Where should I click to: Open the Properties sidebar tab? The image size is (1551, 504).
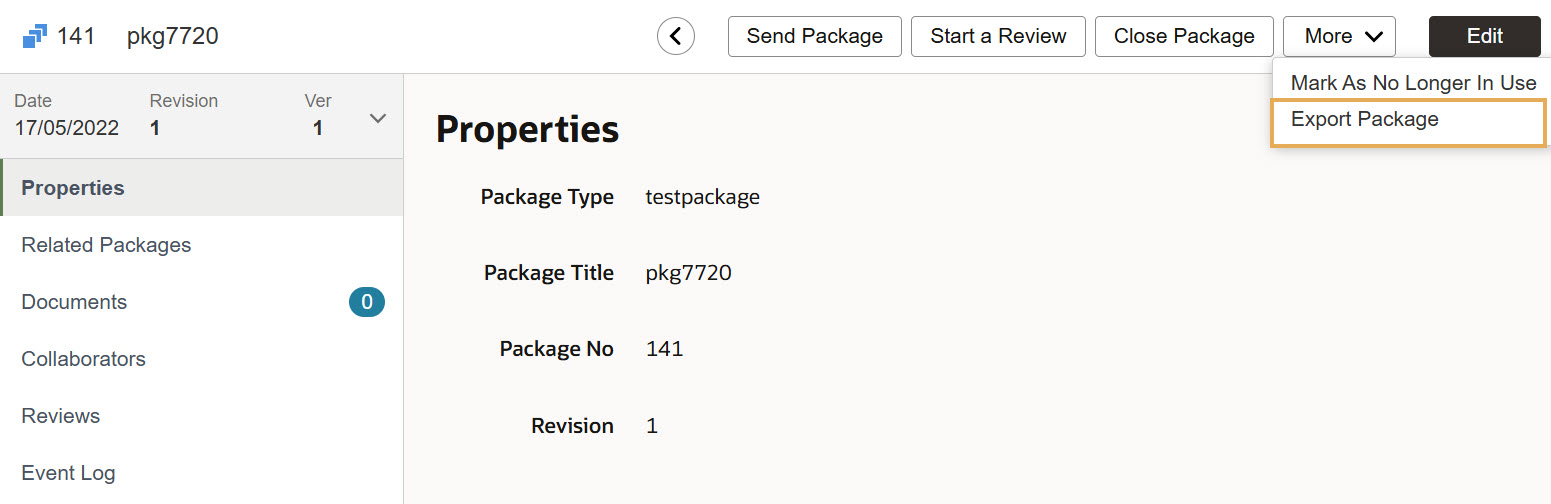73,188
